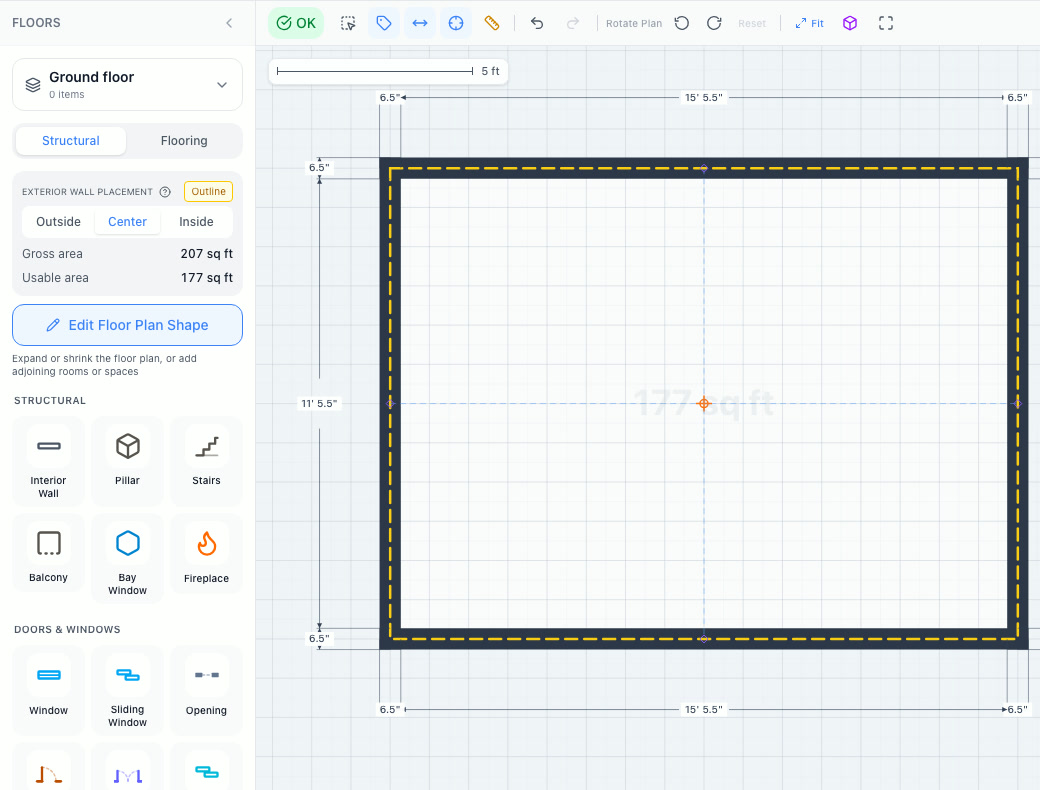The image size is (1040, 790).
Task: Select the top wall midpoint handle
Action: pos(704,168)
